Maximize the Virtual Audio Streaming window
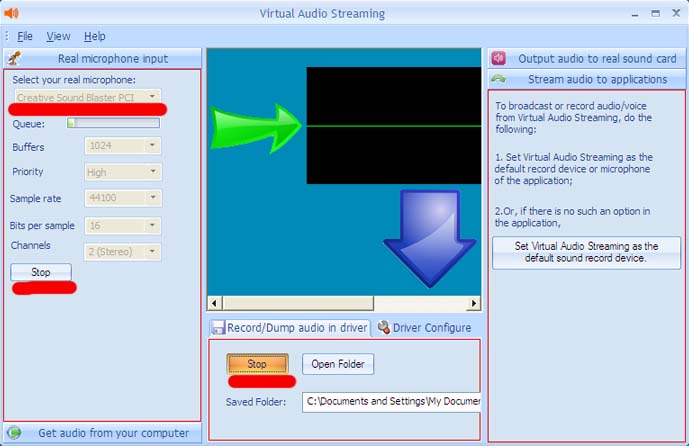 [x=656, y=14]
